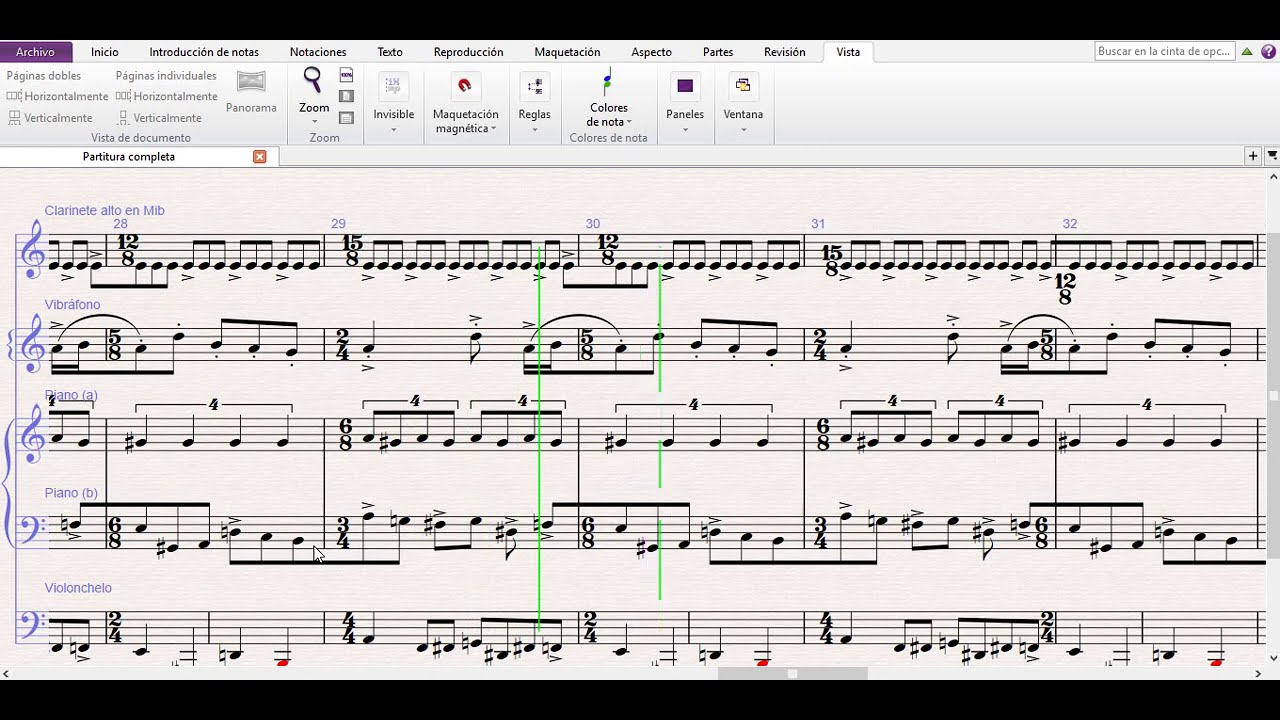
Task: Enable Páginas dobles Verticalmente view
Action: click(x=51, y=118)
